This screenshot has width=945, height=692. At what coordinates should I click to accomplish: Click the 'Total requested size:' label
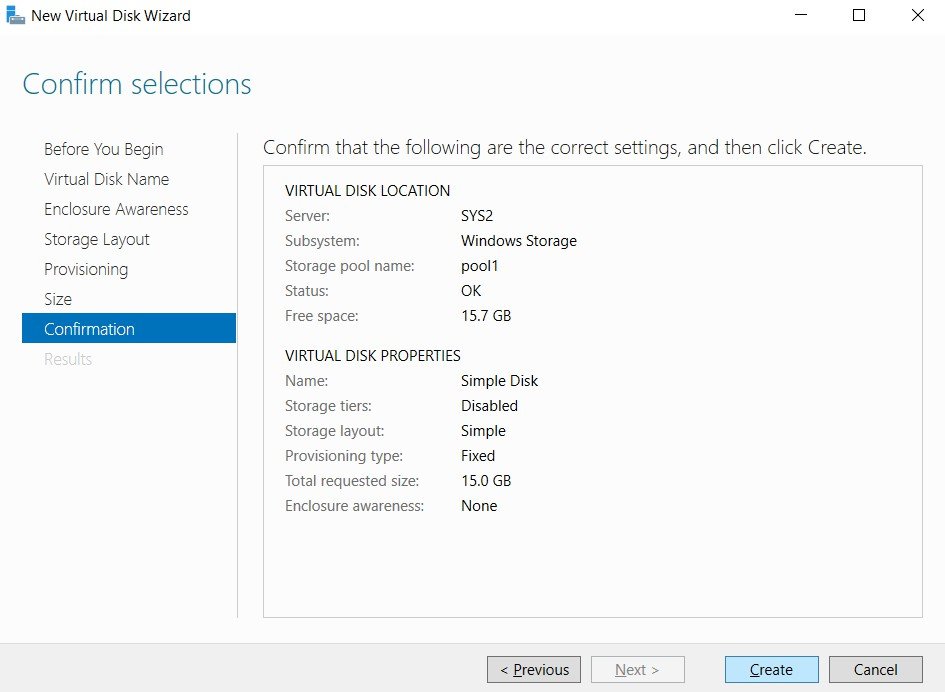352,481
